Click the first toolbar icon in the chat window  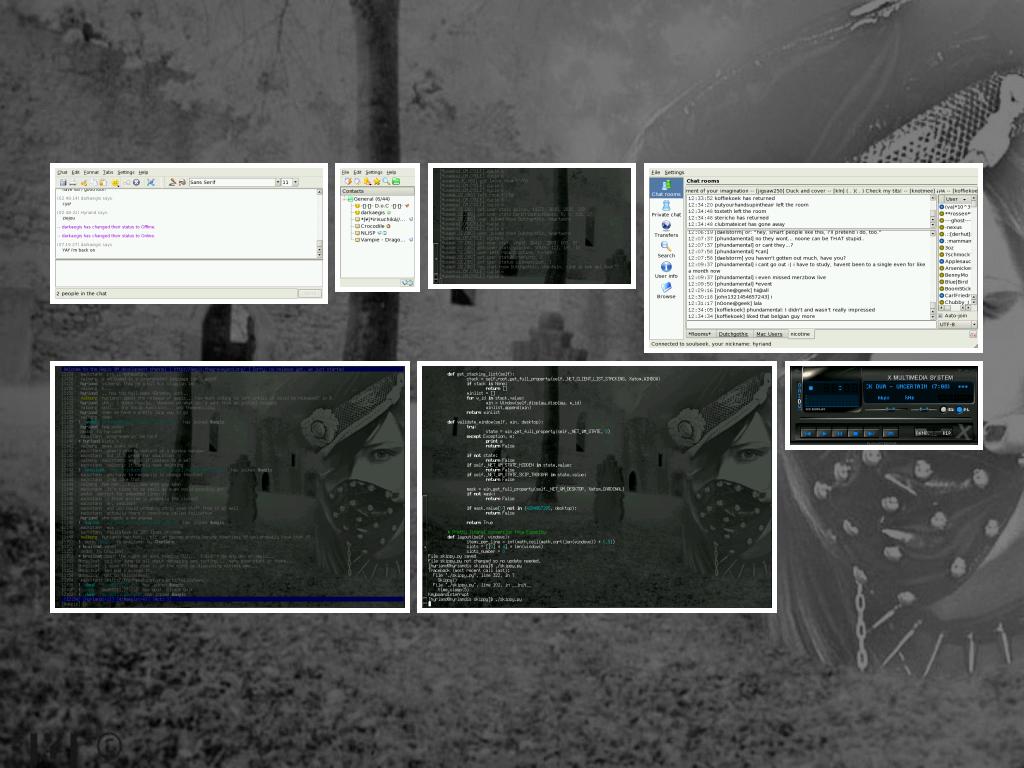[63, 183]
